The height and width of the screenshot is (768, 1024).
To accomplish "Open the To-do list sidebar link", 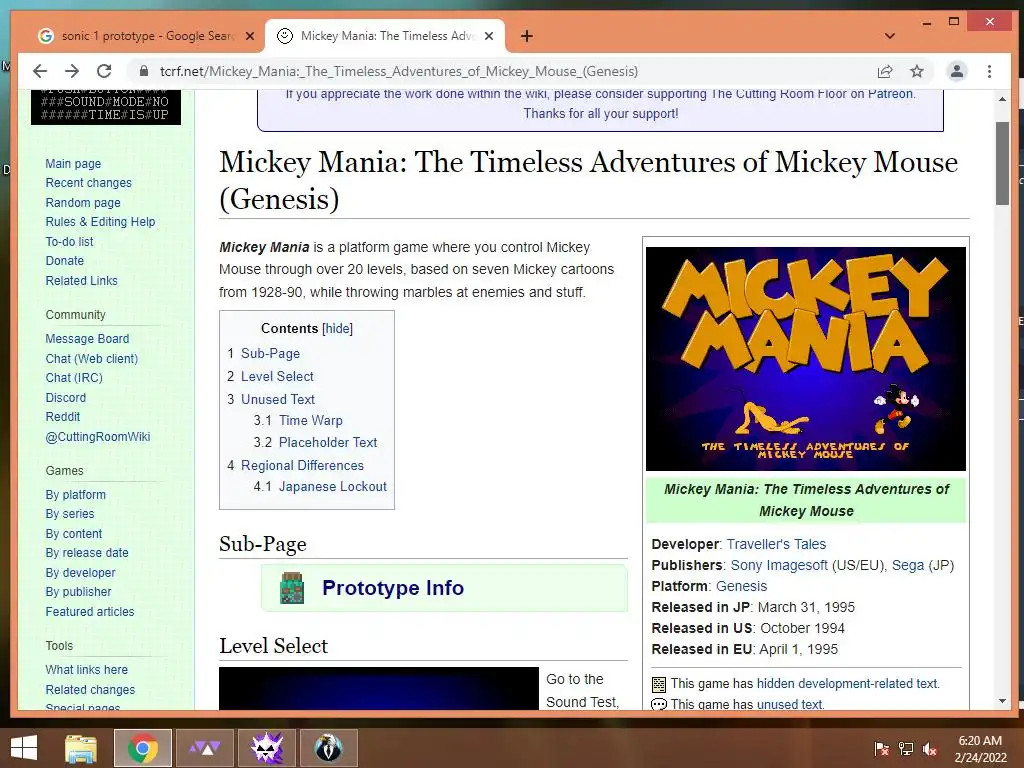I will pos(69,242).
